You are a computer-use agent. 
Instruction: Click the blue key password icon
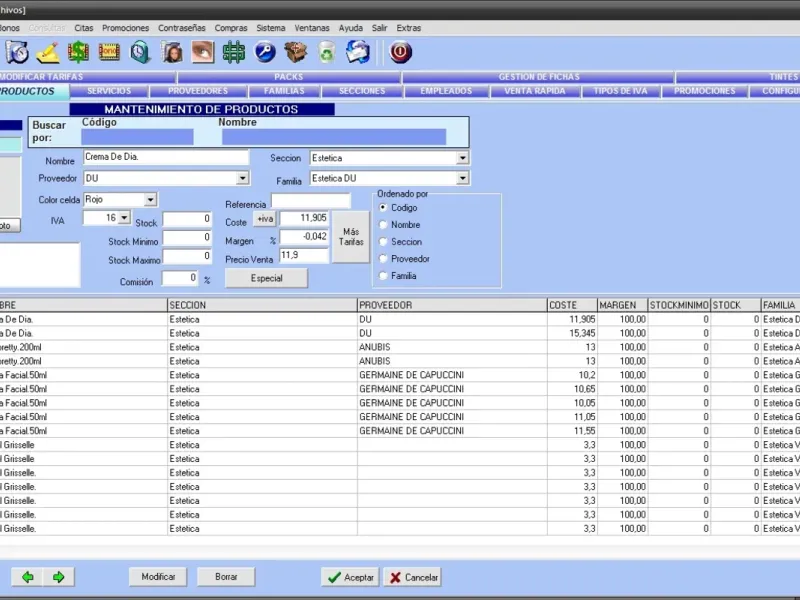tap(265, 52)
